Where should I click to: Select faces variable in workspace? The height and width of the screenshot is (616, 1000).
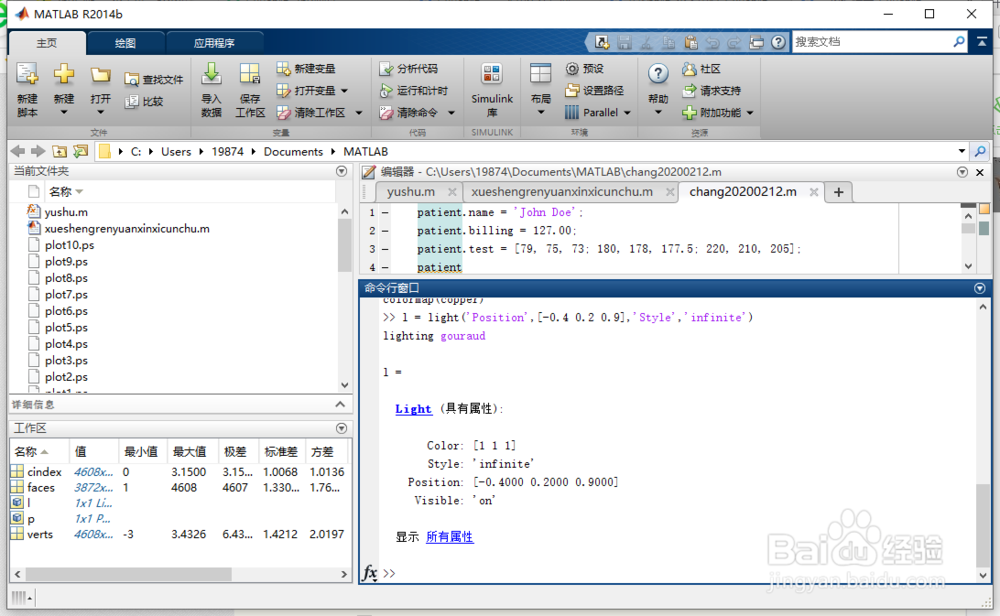[x=41, y=487]
